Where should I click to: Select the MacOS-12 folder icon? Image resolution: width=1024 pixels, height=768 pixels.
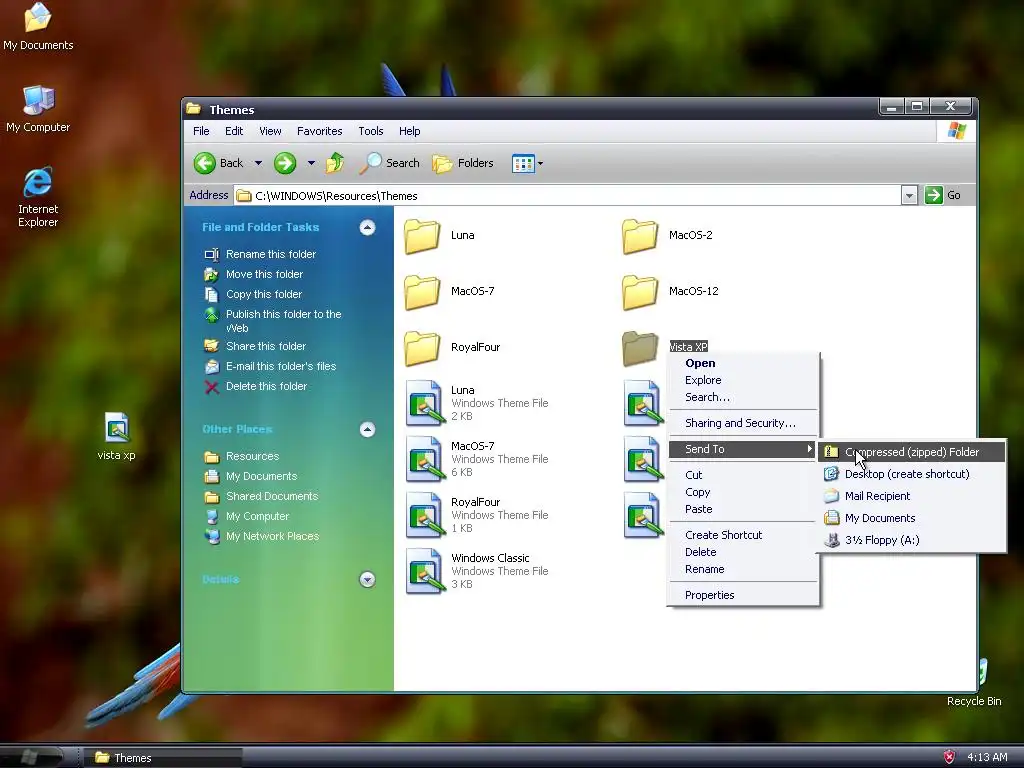coord(639,292)
